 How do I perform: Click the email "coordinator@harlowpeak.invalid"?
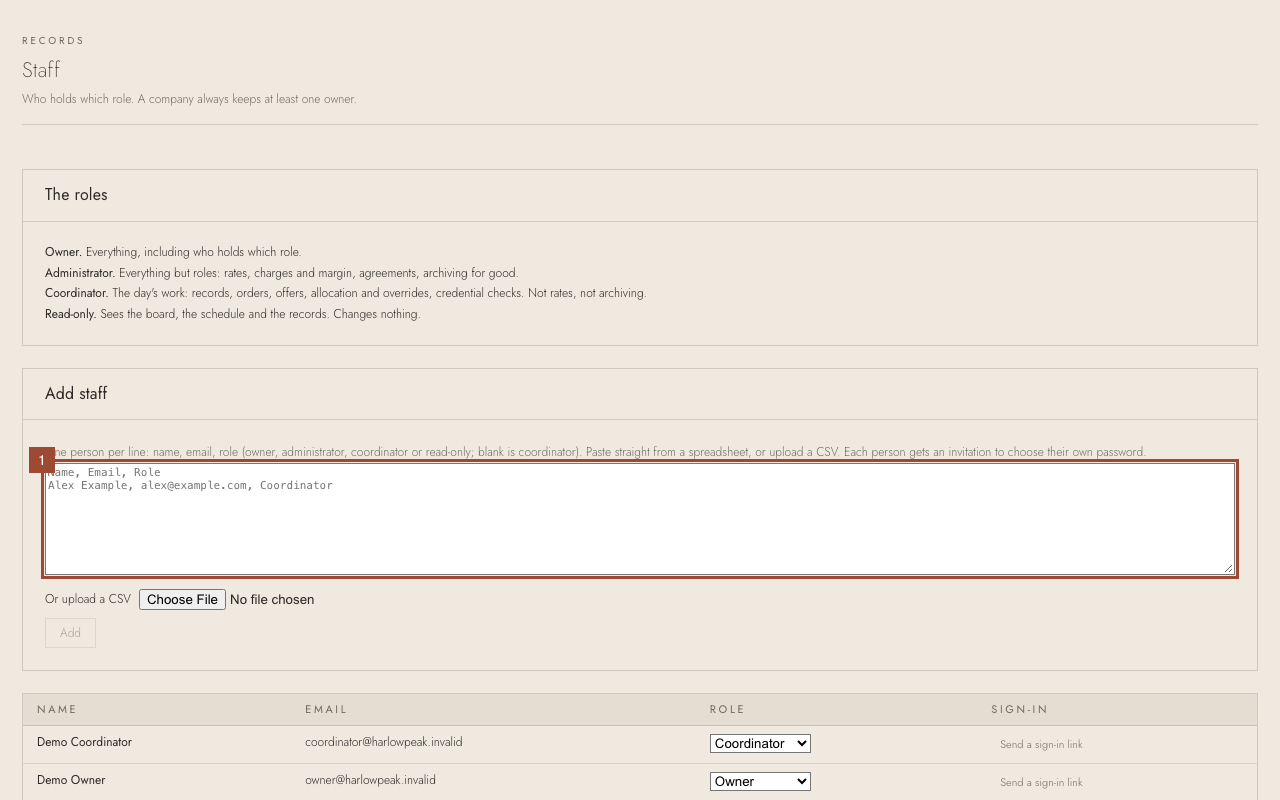384,742
